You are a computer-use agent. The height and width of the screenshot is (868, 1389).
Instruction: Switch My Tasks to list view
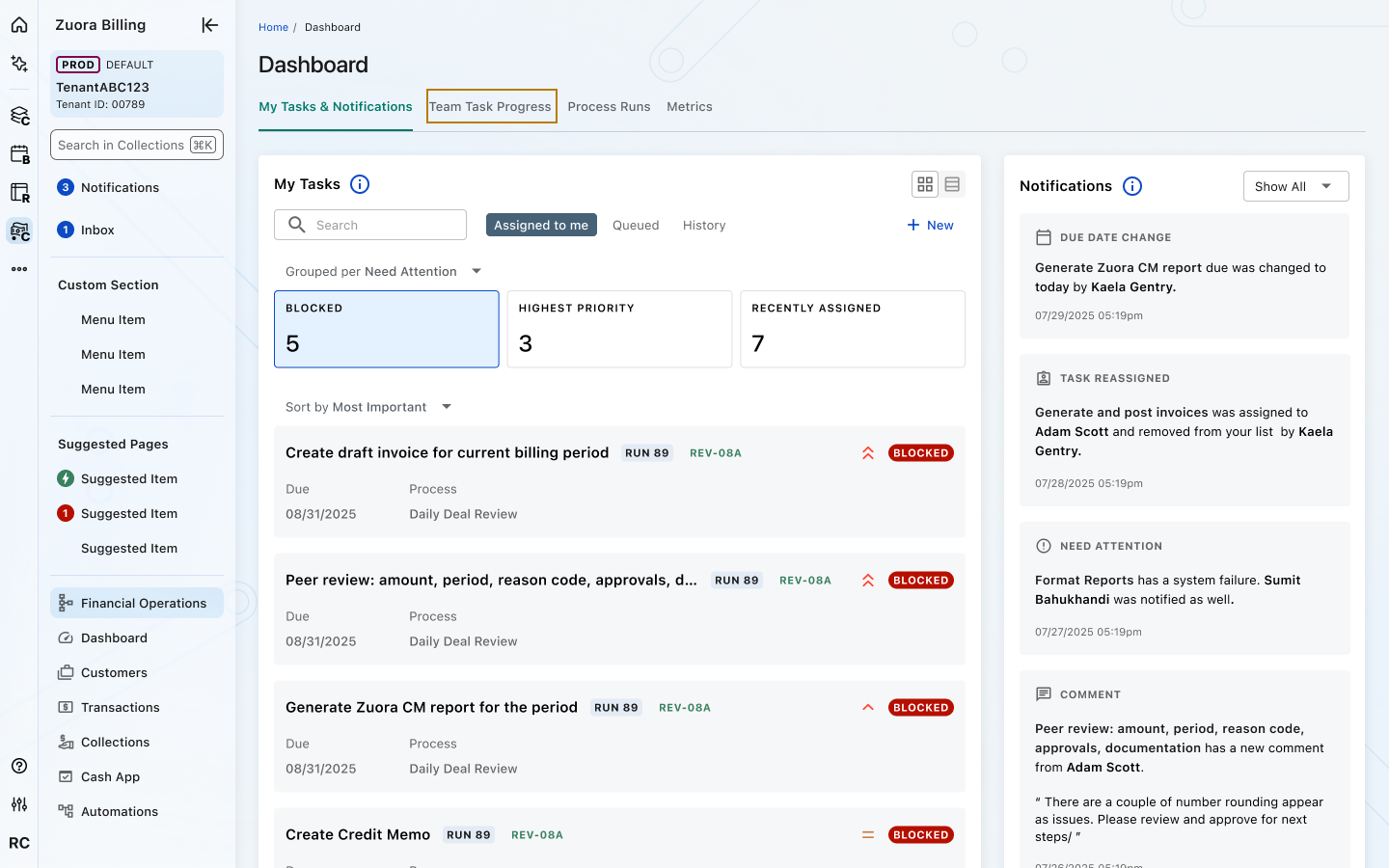pos(952,184)
